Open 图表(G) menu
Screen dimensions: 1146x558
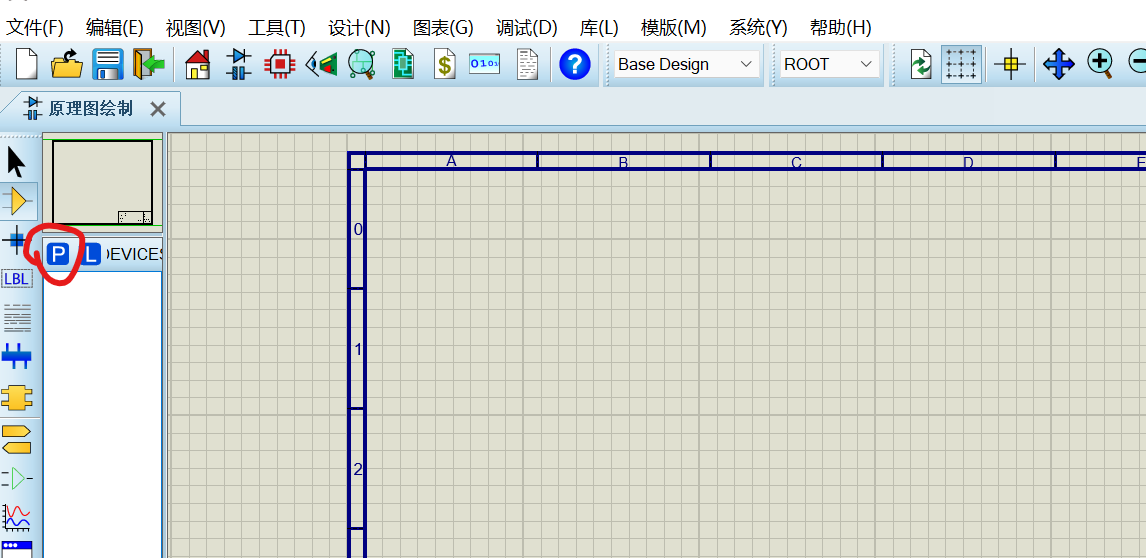pos(443,28)
